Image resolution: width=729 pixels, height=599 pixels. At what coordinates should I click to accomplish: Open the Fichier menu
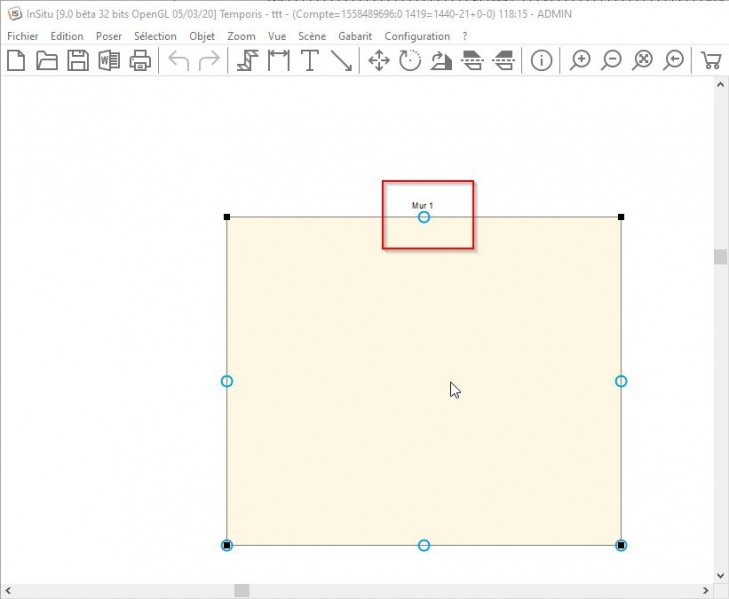click(x=22, y=36)
